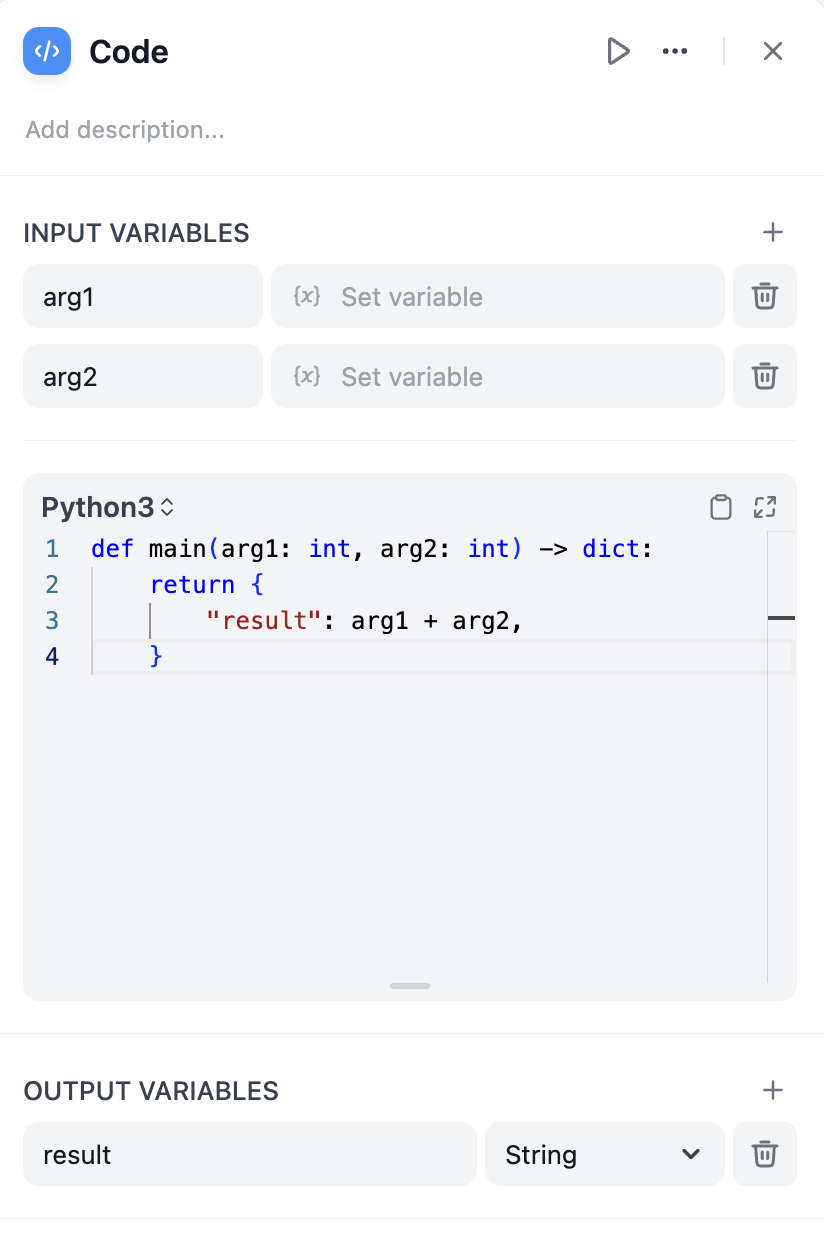Set a variable for arg1
This screenshot has height=1236, width=824.
[497, 296]
